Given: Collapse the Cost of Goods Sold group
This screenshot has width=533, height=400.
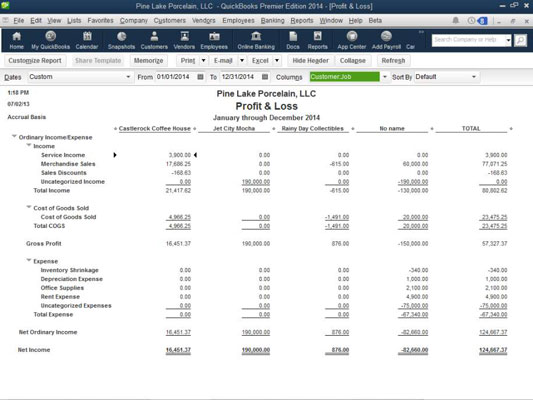Looking at the screenshot, I should point(29,207).
